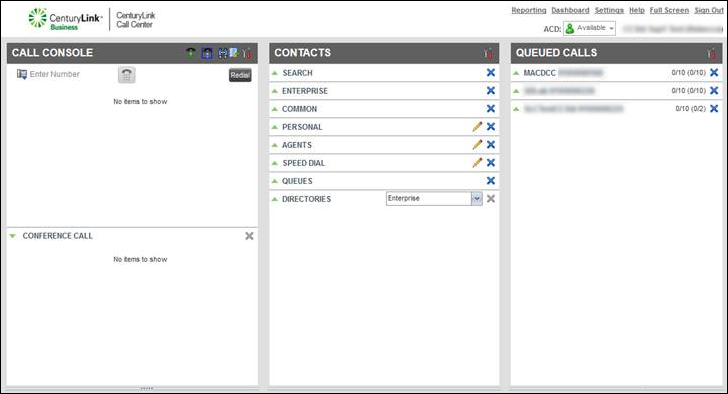Screen dimensions: 728x394
Task: Select the MACDCC queue name
Action: click(539, 73)
